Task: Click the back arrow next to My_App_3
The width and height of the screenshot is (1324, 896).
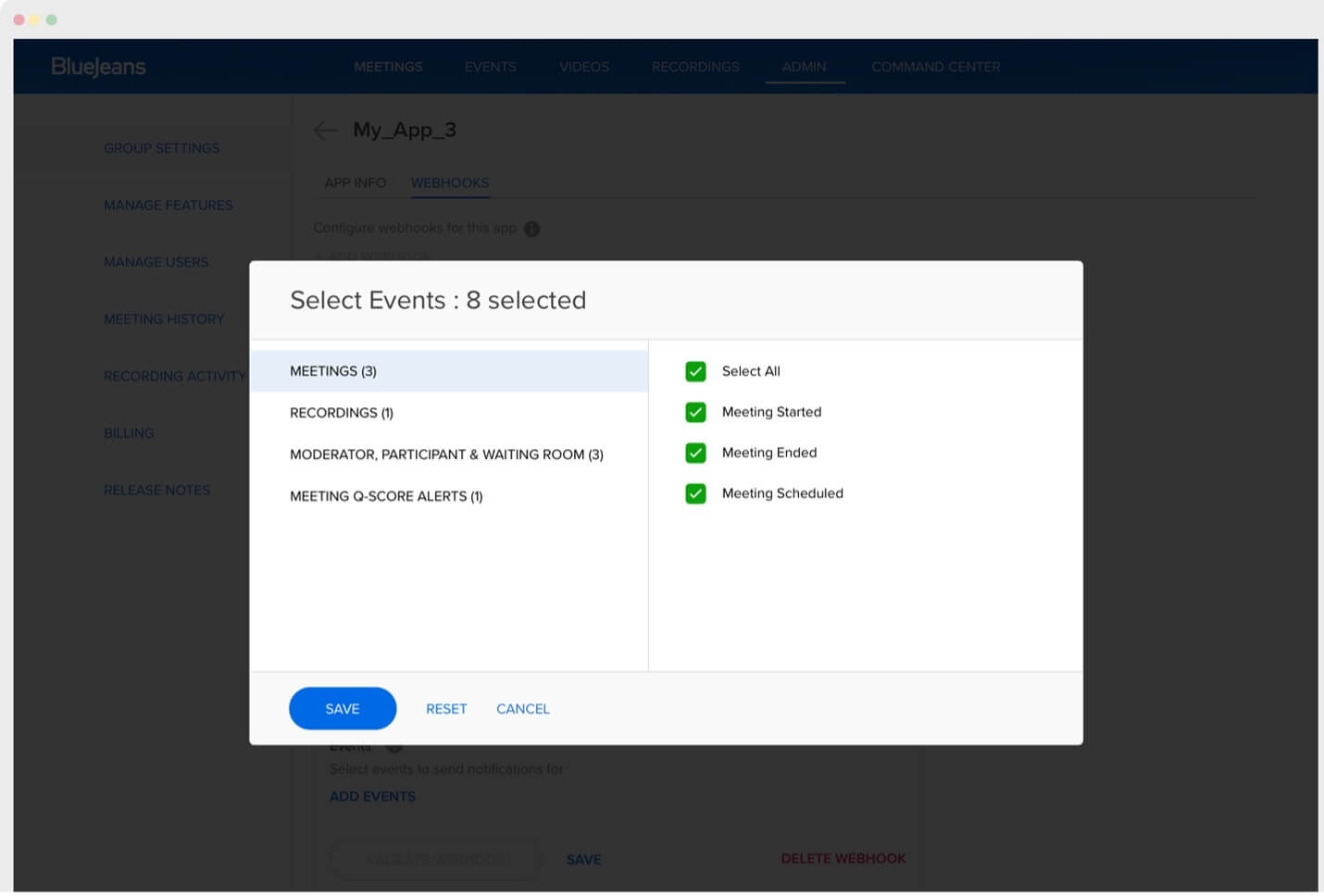Action: click(x=325, y=131)
